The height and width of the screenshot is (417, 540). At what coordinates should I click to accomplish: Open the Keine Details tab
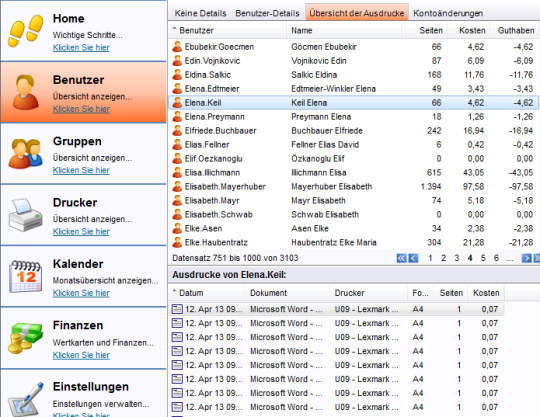click(x=200, y=13)
